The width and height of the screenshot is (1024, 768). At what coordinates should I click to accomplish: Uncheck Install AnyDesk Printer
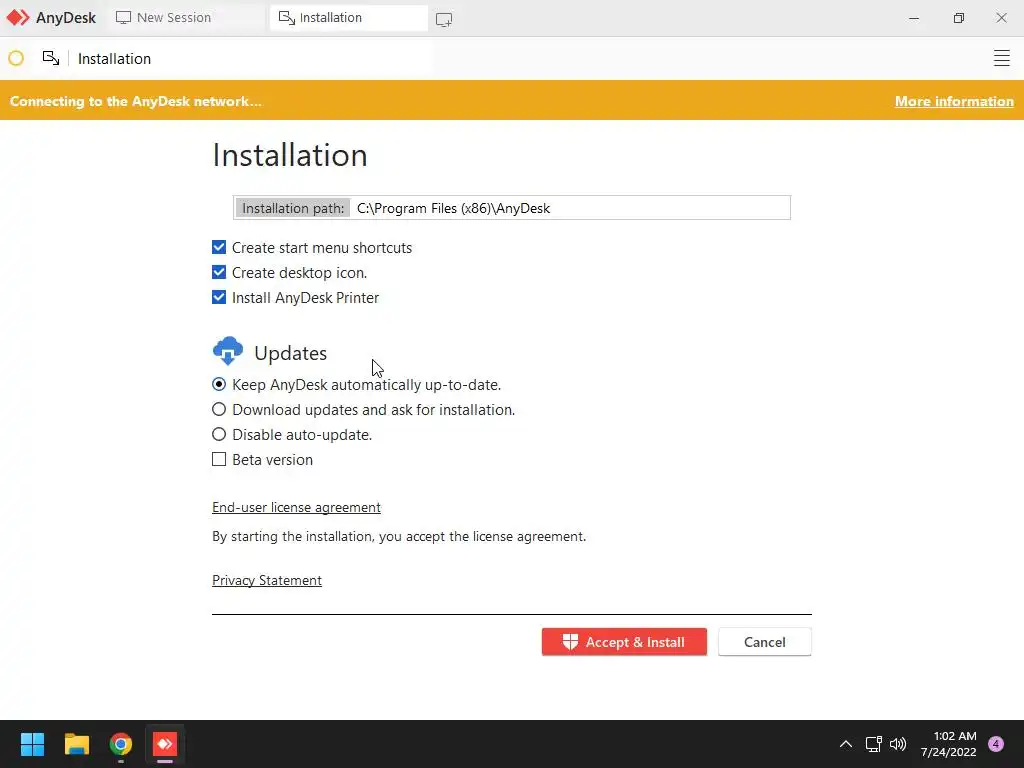[x=219, y=297]
